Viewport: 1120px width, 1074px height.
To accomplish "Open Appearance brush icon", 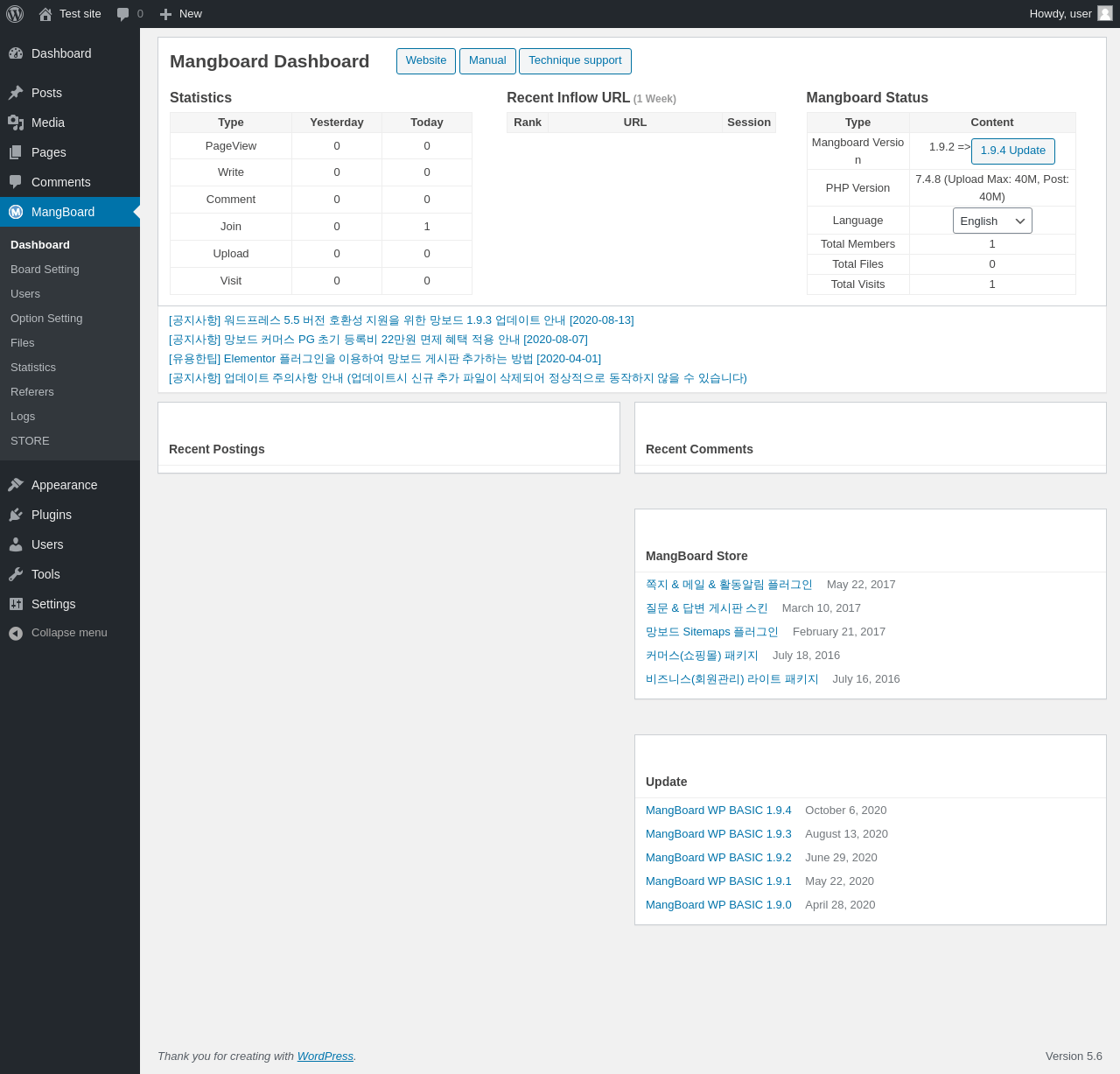I will [16, 485].
